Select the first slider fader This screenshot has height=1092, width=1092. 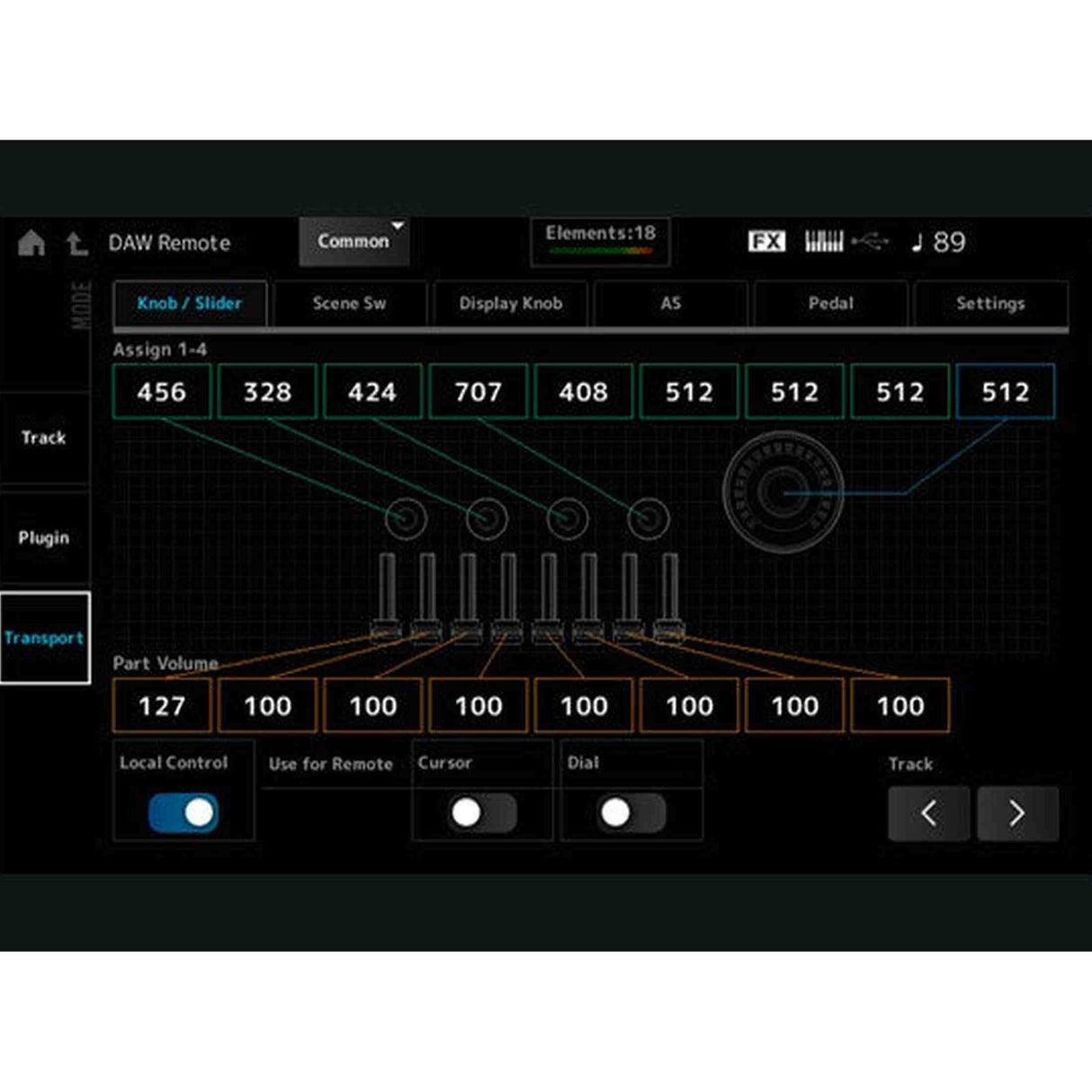[387, 598]
